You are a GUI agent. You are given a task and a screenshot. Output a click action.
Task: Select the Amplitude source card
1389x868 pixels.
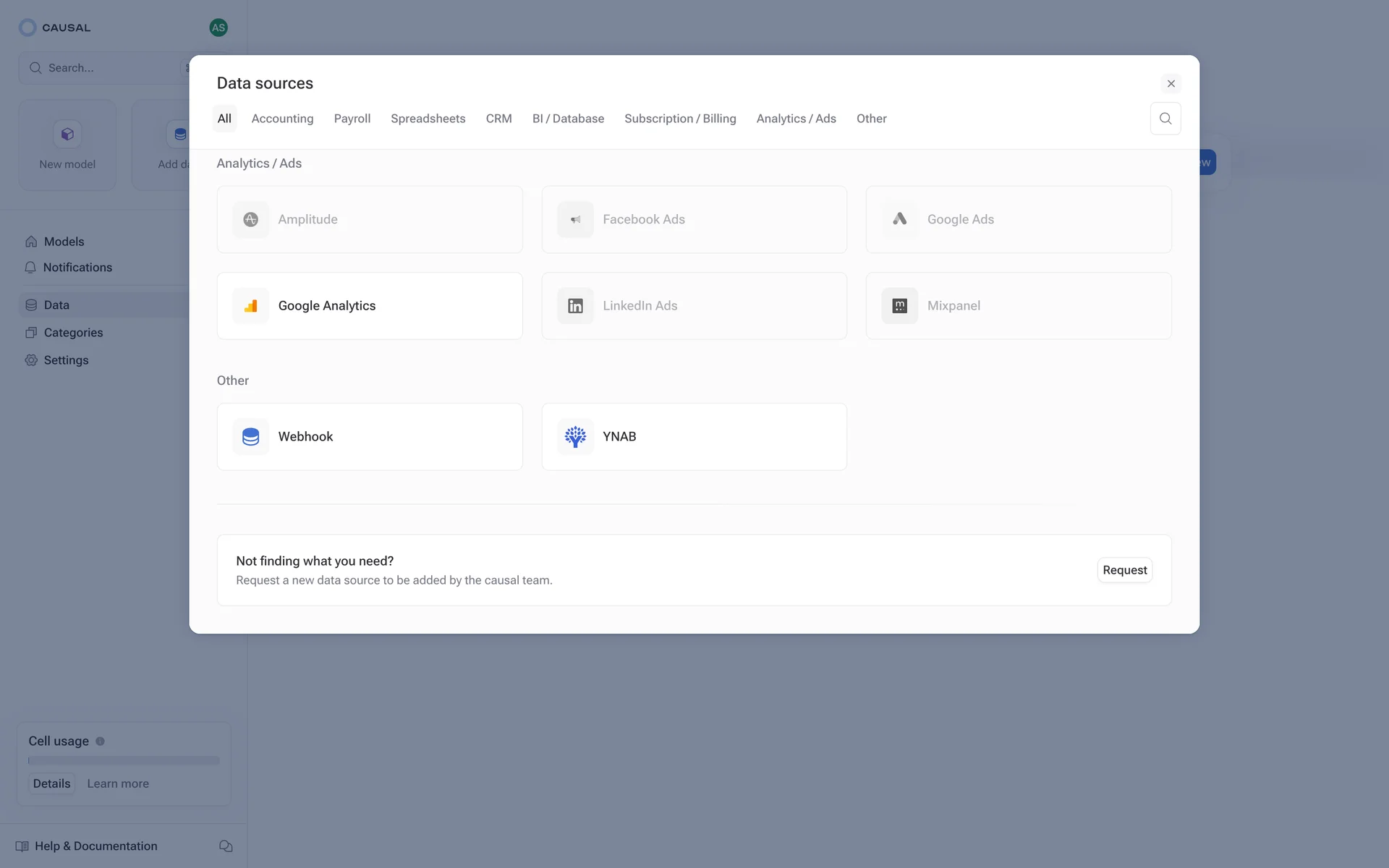coord(369,219)
